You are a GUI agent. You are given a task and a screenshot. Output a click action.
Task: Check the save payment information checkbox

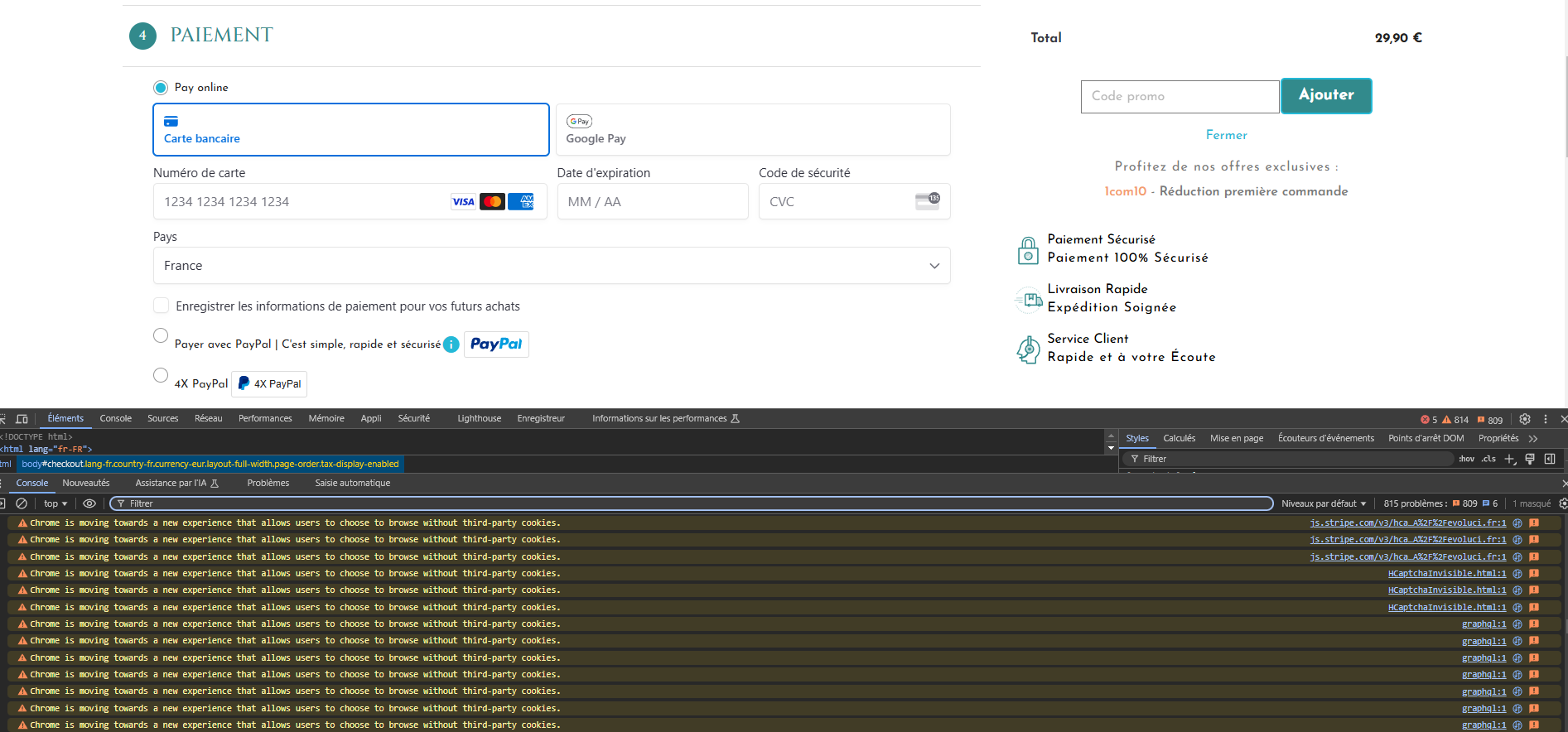162,306
